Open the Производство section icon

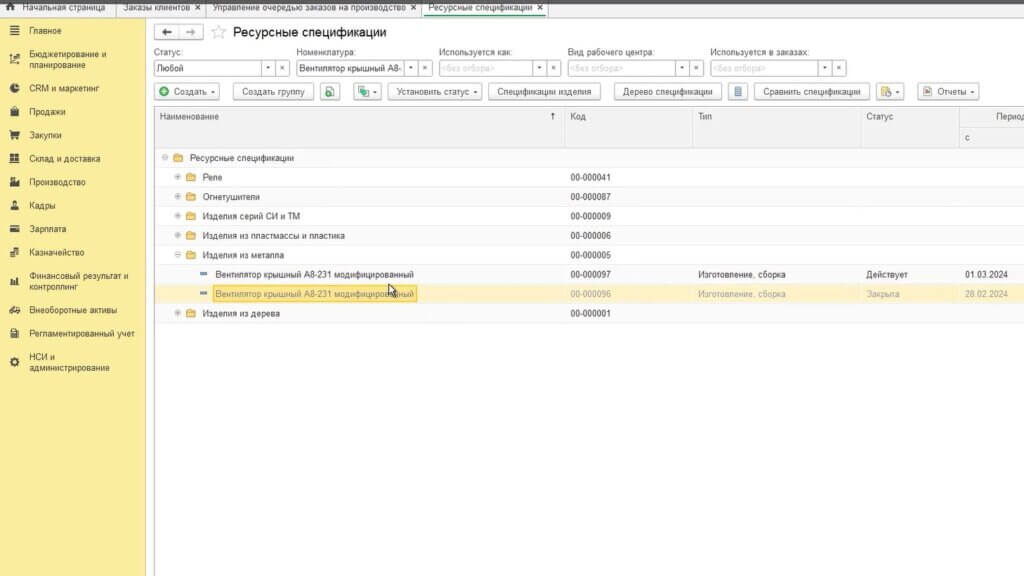(x=15, y=182)
